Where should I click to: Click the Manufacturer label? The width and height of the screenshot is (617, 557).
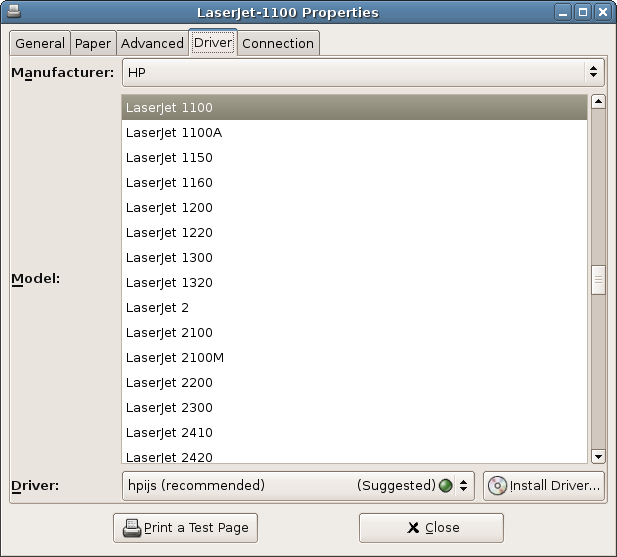[x=63, y=73]
